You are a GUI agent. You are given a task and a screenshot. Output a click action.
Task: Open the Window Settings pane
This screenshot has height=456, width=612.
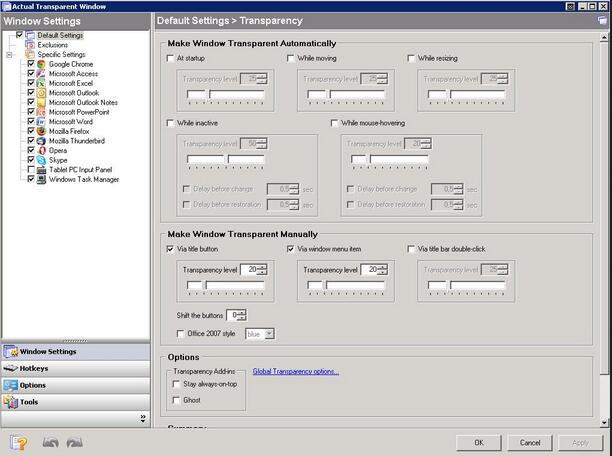coord(76,352)
